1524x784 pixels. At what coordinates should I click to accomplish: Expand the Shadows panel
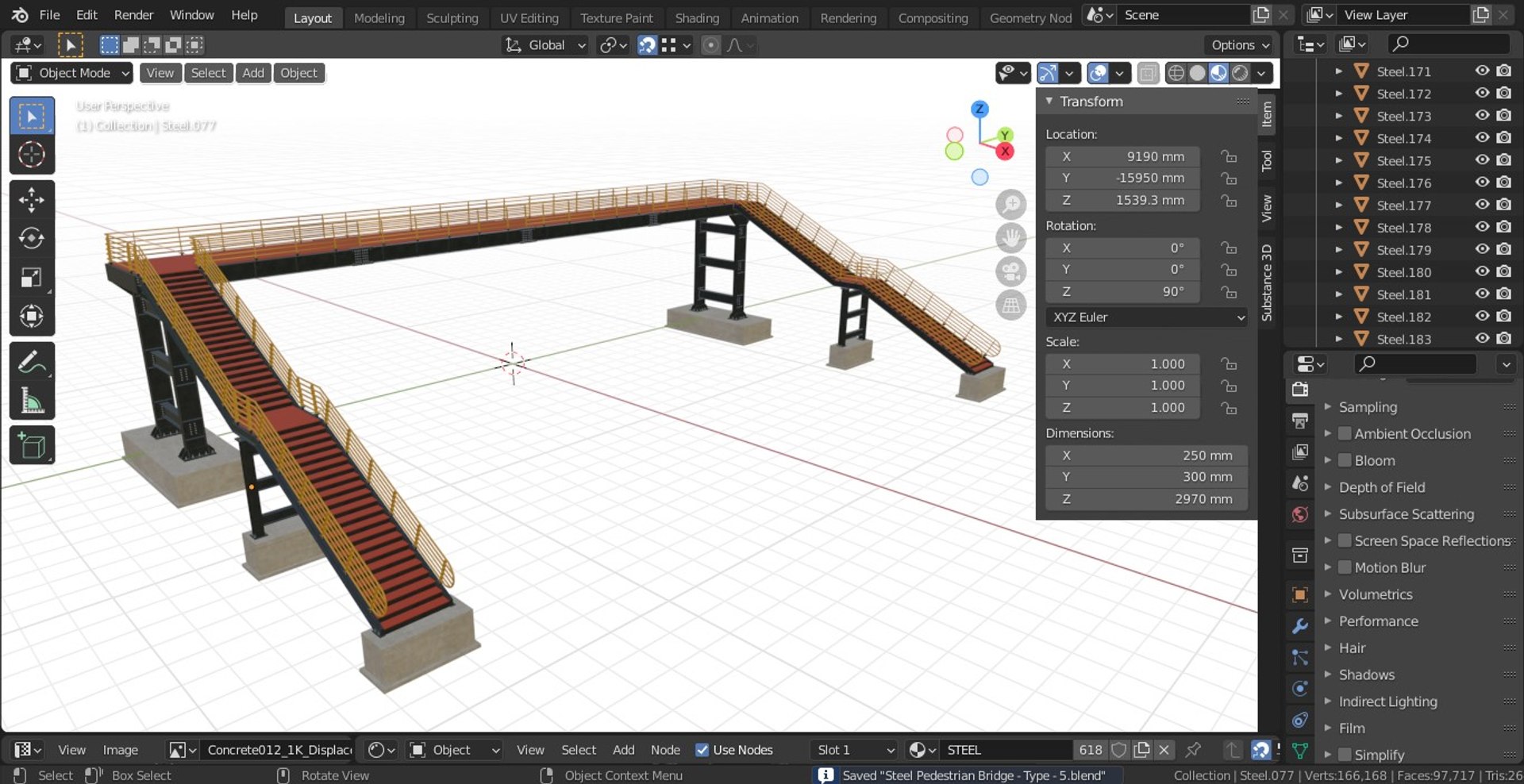click(x=1327, y=674)
